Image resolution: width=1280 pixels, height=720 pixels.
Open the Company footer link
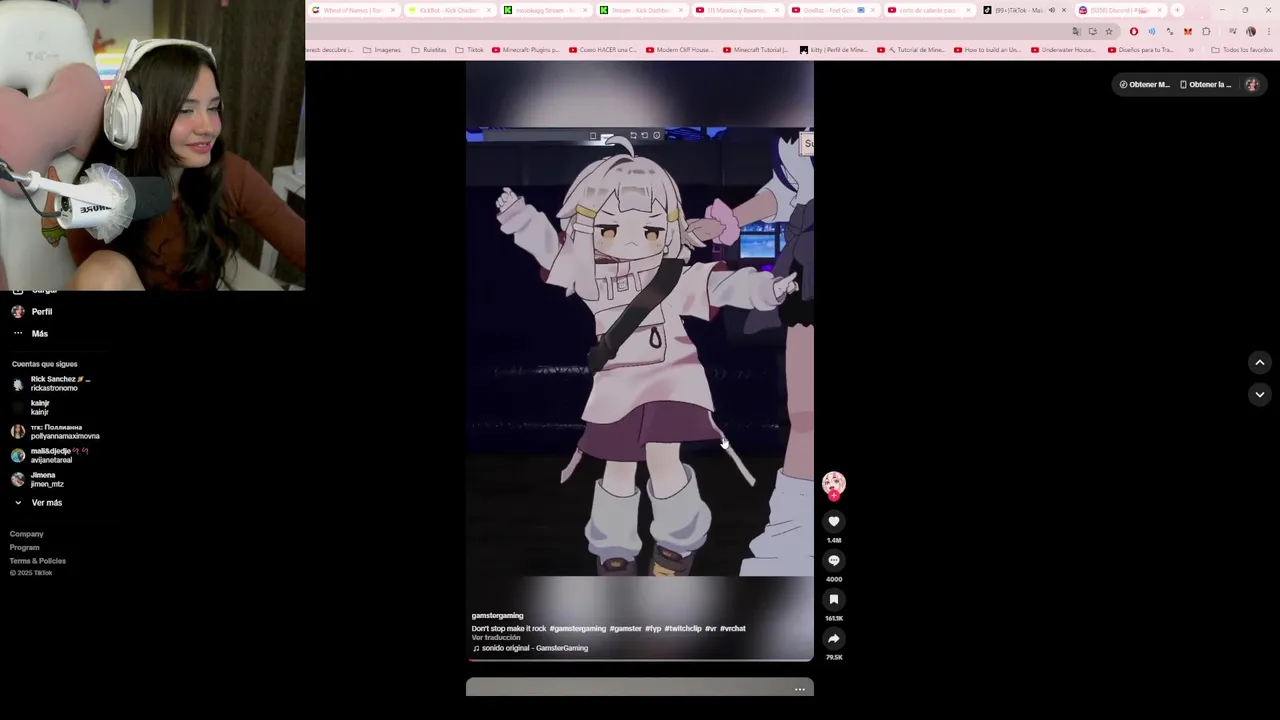[x=27, y=534]
